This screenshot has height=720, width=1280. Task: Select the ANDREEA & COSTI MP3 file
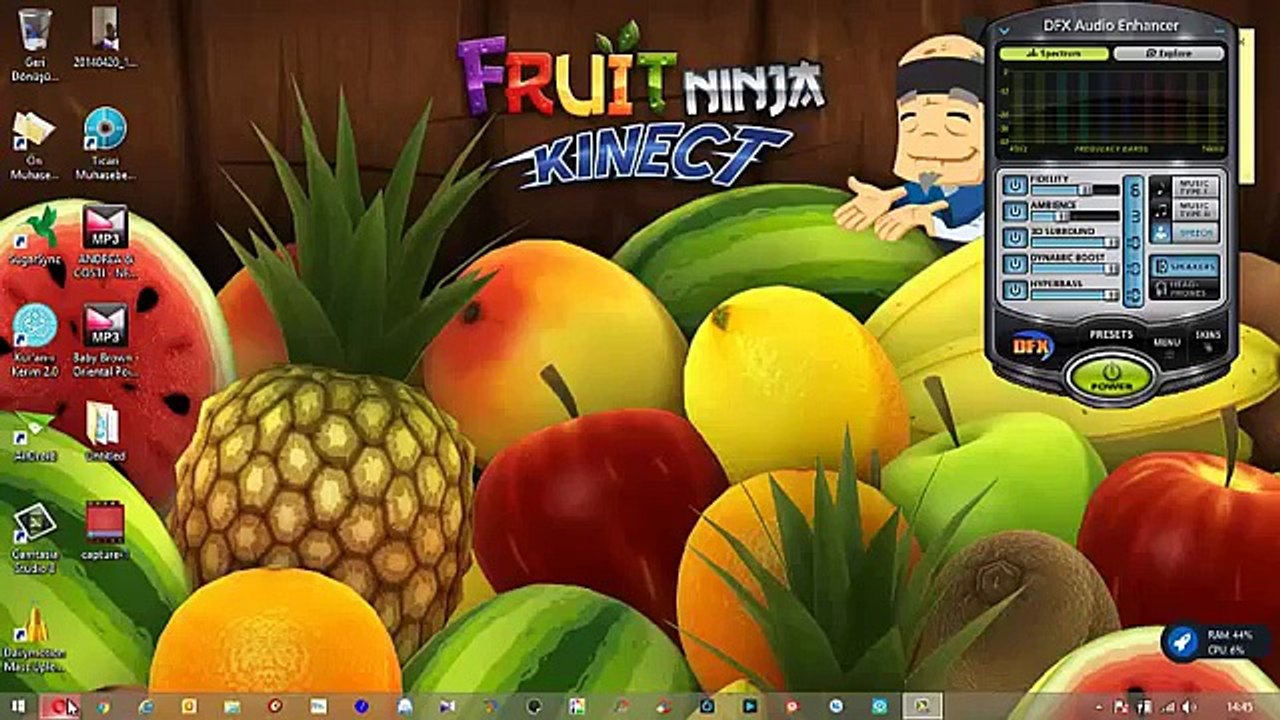(104, 241)
